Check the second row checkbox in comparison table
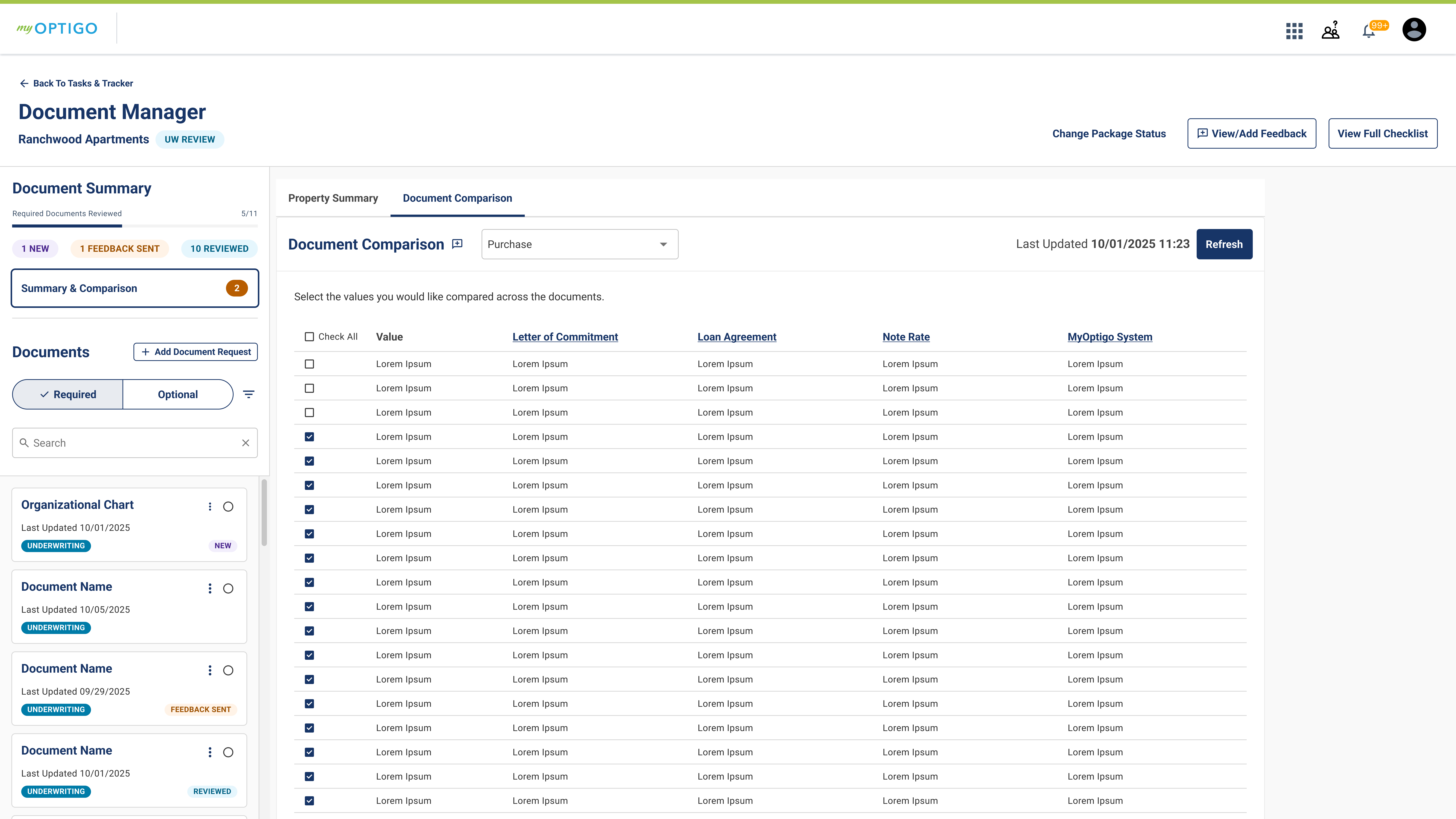 (x=309, y=388)
